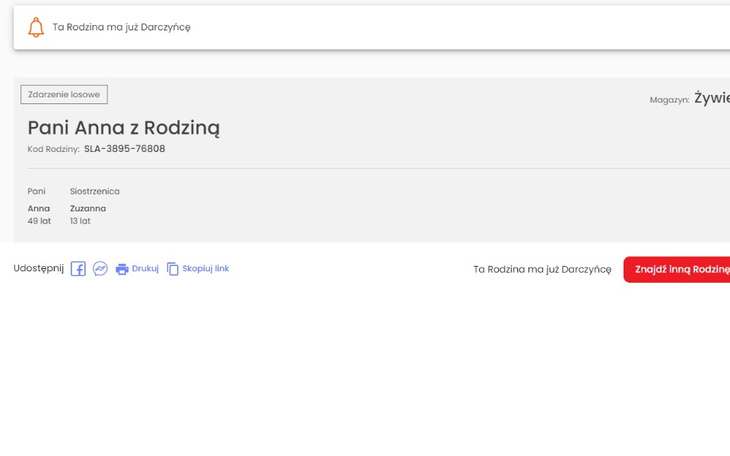This screenshot has width=730, height=456.
Task: Click the banner text about Darczyńca
Action: coord(121,27)
